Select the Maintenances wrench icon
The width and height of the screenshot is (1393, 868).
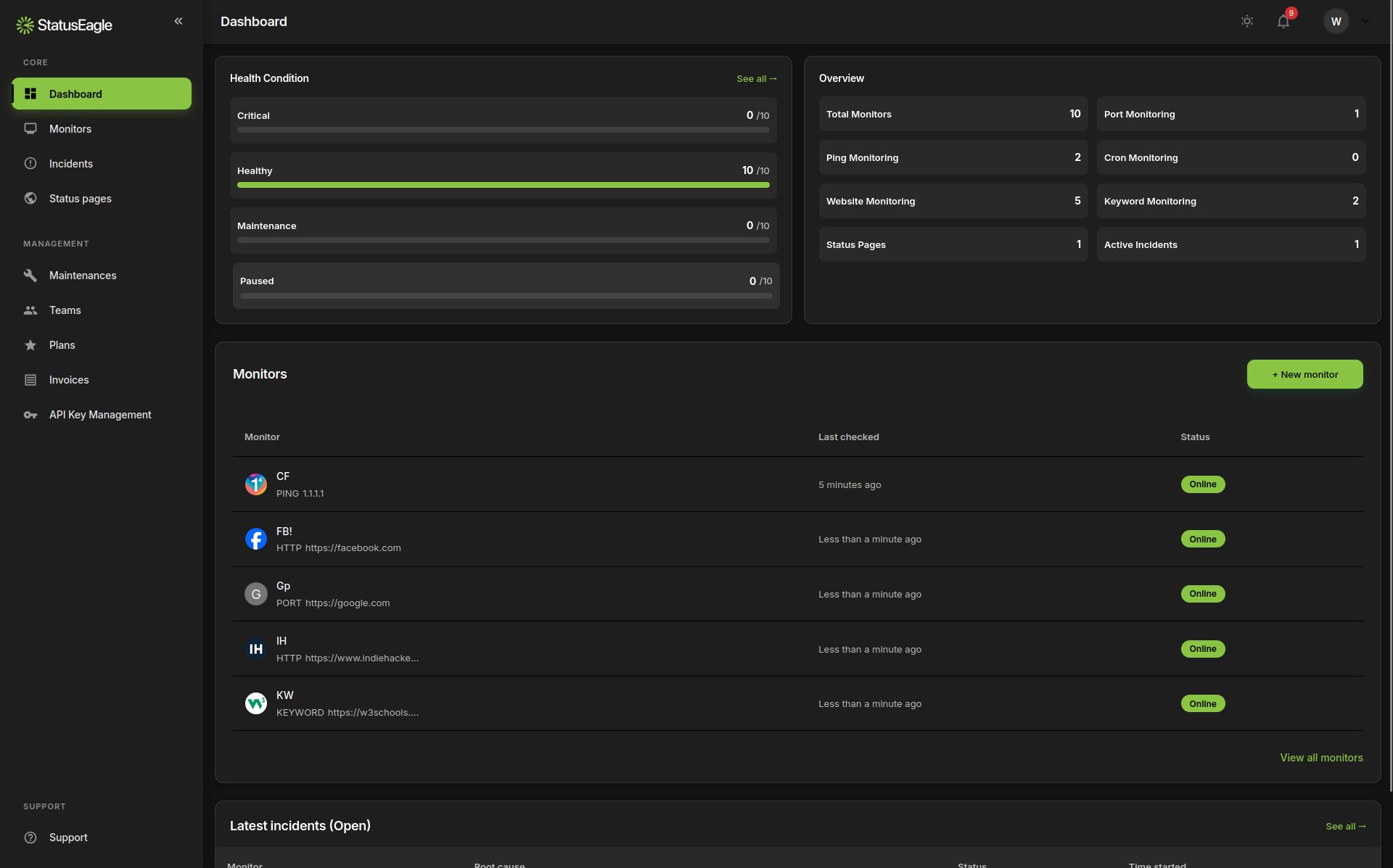[30, 275]
